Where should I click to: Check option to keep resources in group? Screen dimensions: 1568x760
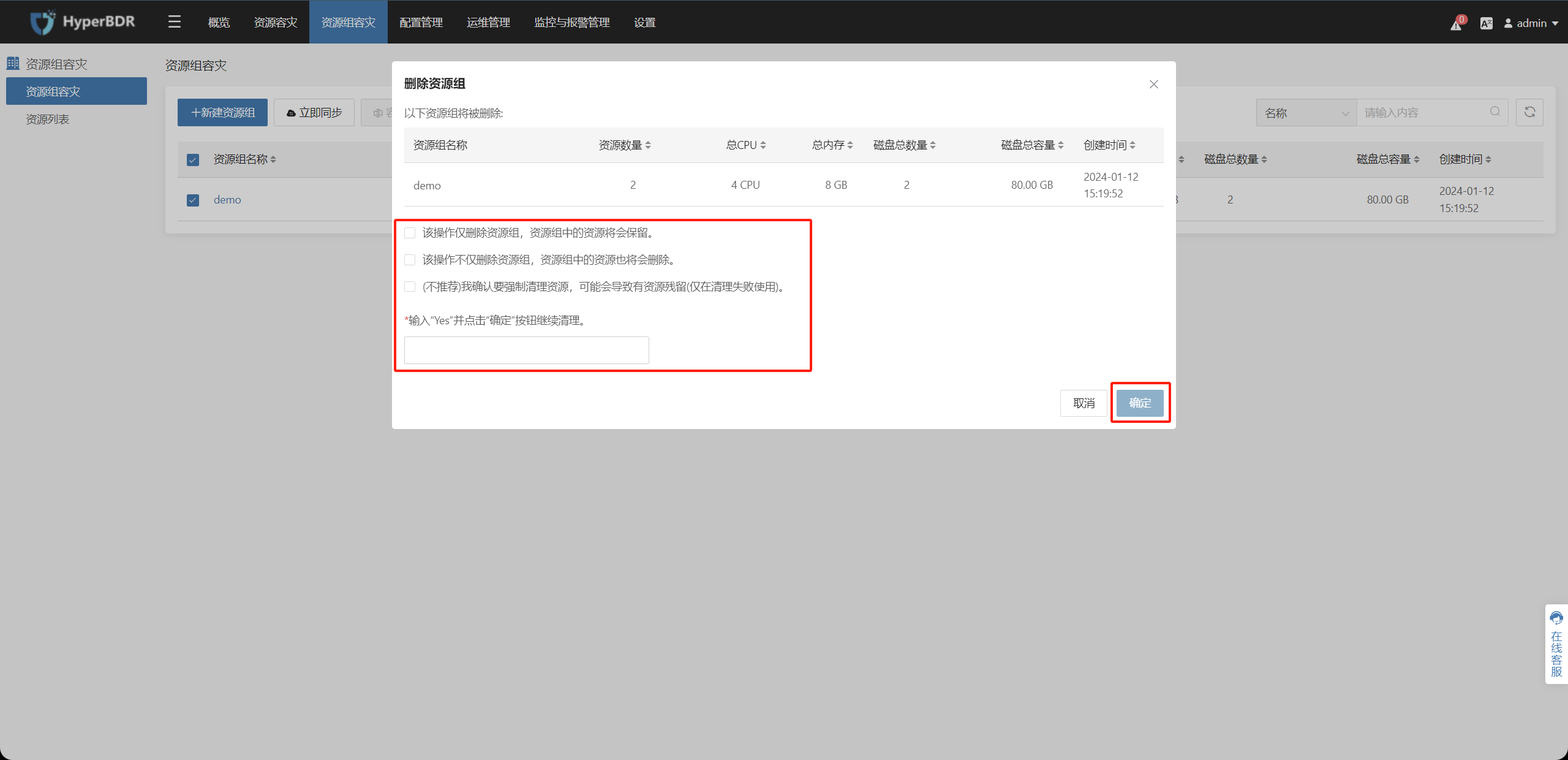coord(410,233)
